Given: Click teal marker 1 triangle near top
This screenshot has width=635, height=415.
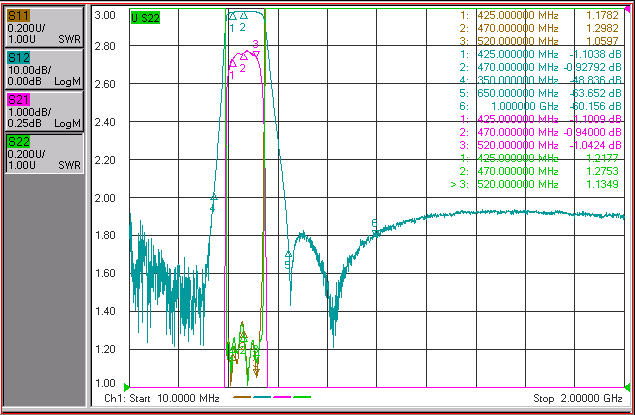Looking at the screenshot, I should tap(232, 16).
